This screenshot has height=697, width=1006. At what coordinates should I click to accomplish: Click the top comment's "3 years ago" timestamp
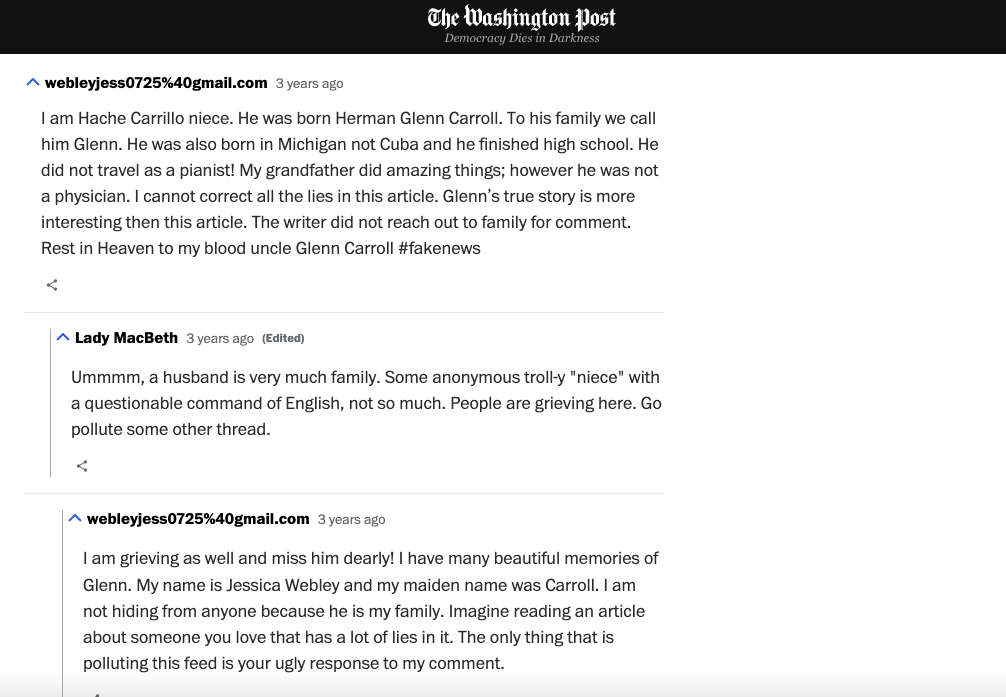[x=309, y=84]
